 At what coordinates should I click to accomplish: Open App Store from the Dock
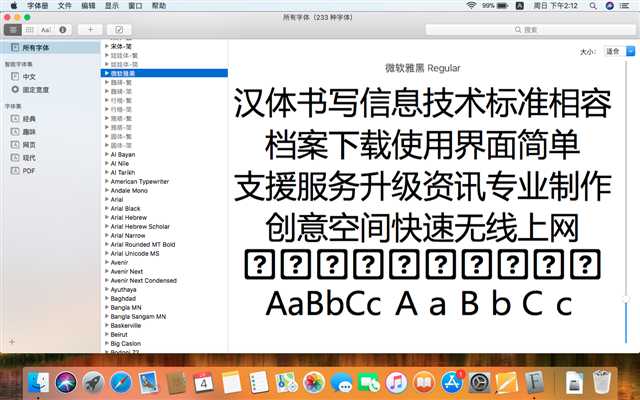451,383
